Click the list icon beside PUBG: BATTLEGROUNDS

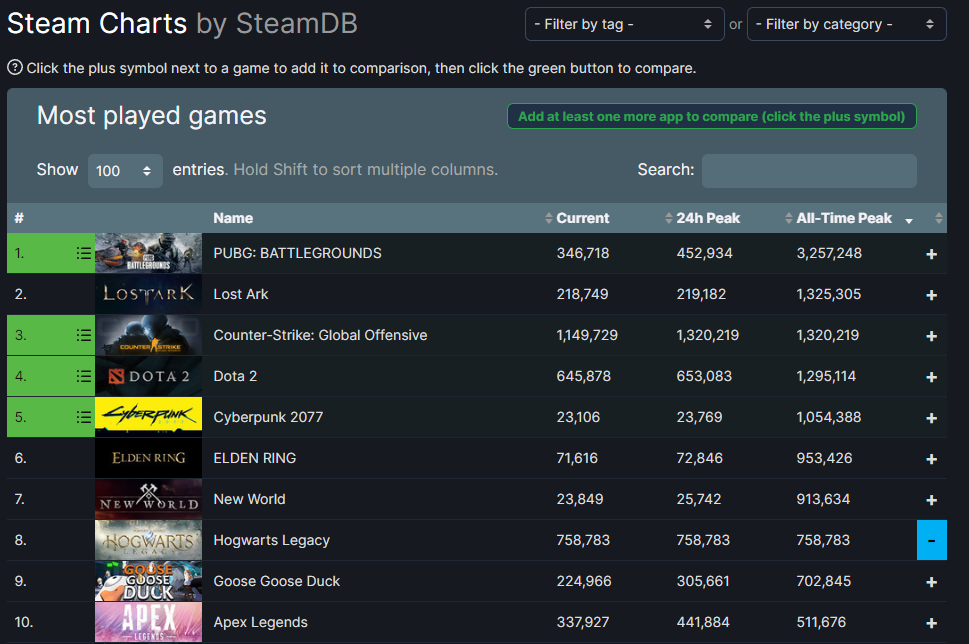(x=84, y=254)
